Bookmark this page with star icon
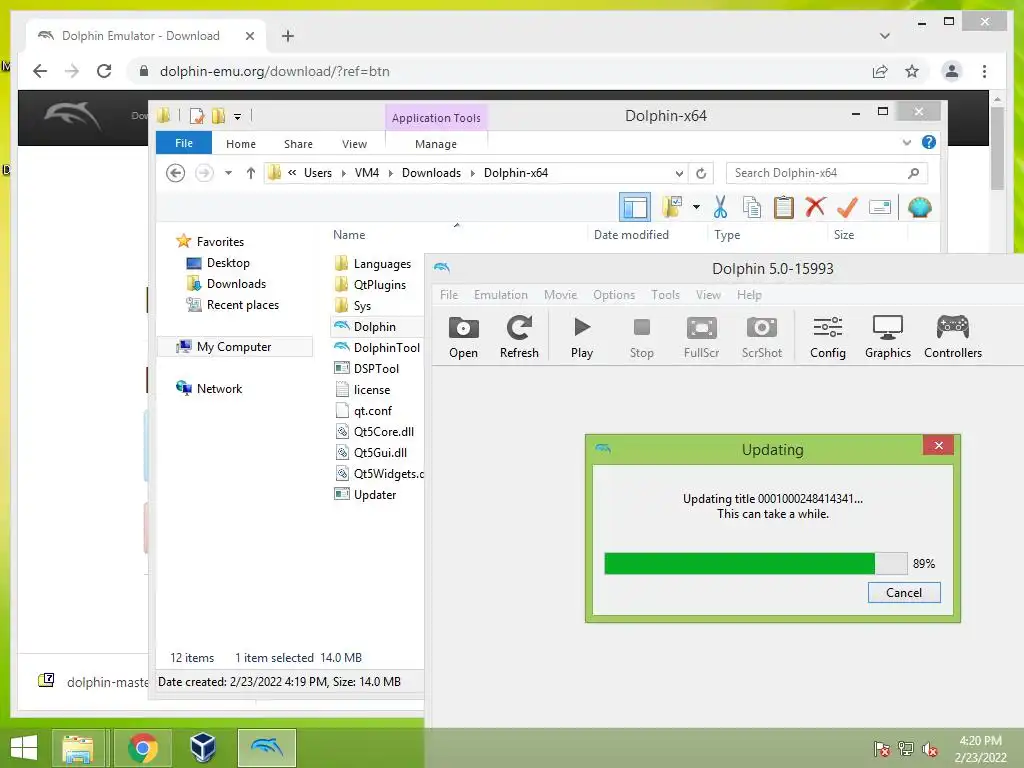Image resolution: width=1024 pixels, height=768 pixels. coord(912,71)
